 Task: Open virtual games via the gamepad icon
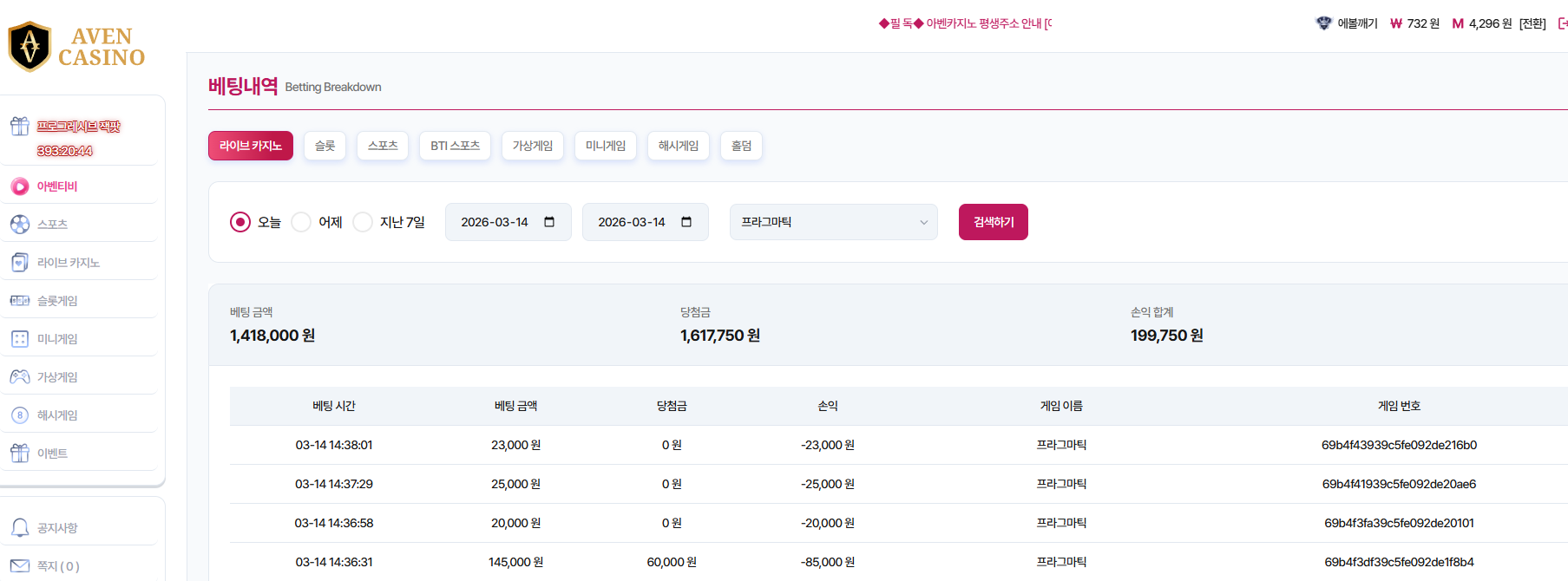19,377
